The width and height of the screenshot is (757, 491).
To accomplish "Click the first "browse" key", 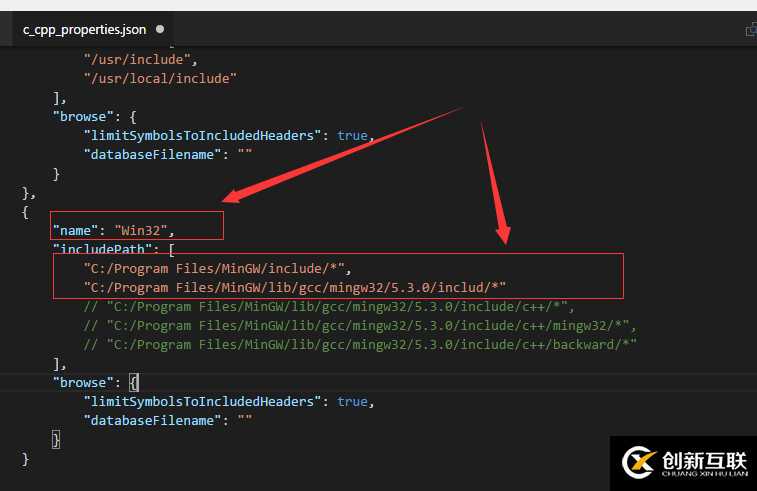I will pyautogui.click(x=83, y=116).
